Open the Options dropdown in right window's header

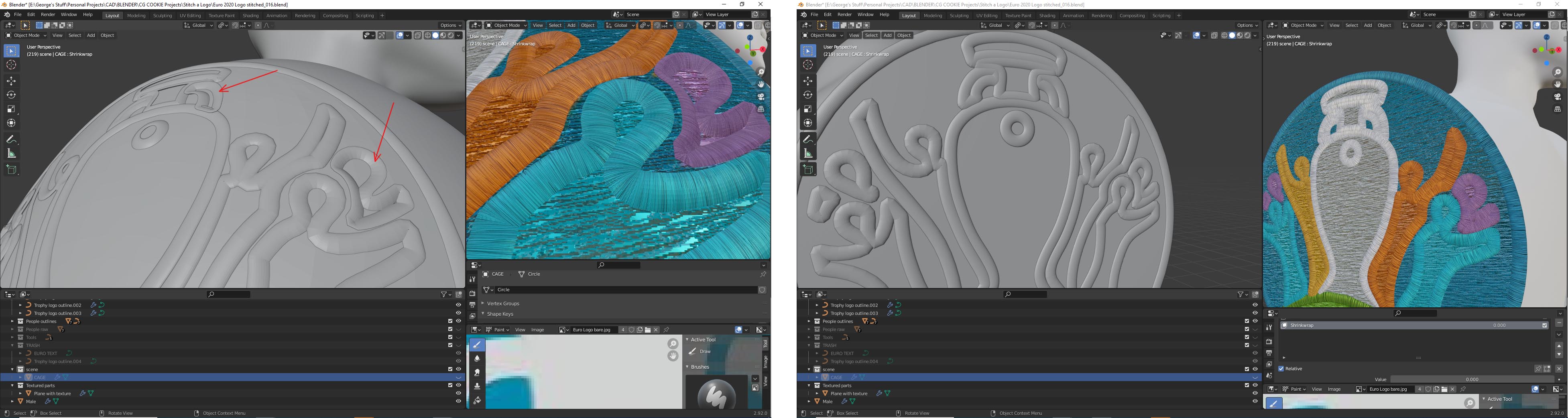point(1247,26)
